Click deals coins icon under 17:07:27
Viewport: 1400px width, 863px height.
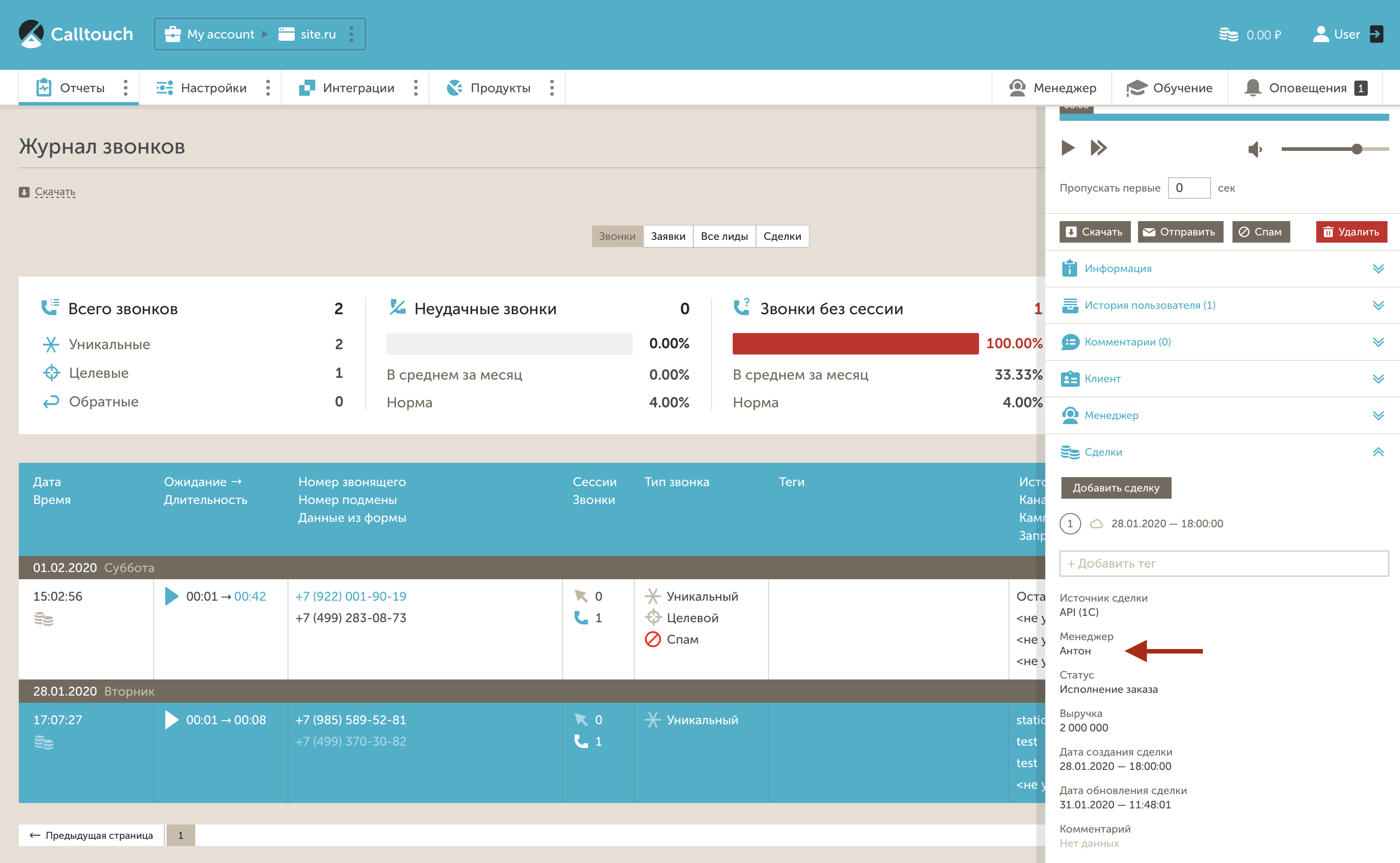pyautogui.click(x=43, y=742)
